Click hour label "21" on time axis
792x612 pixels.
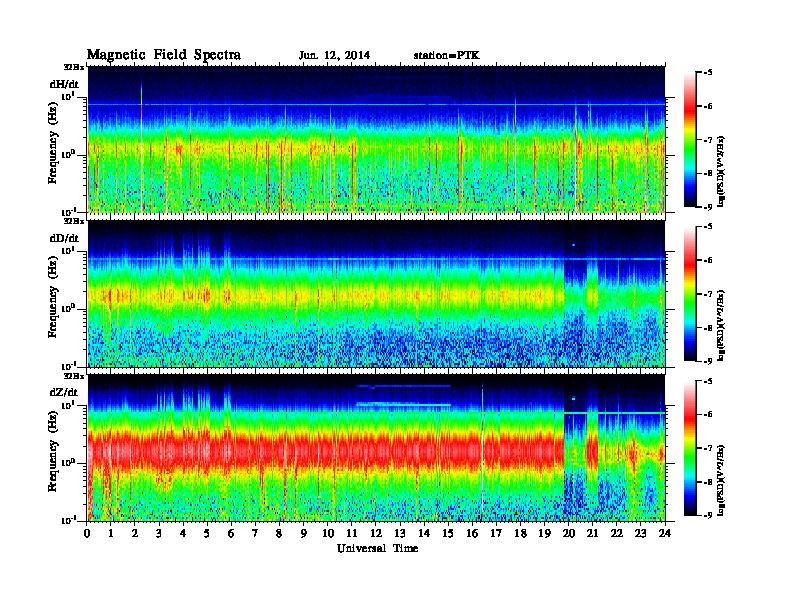coord(592,533)
